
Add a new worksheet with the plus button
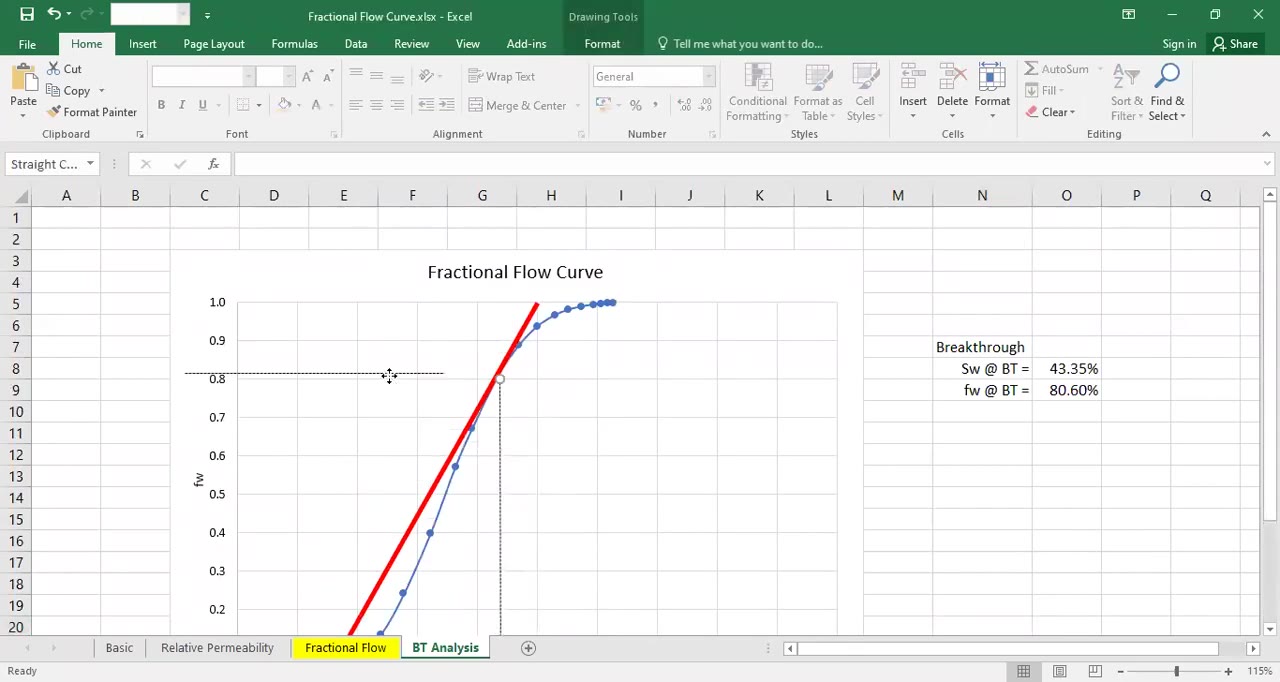coord(528,647)
